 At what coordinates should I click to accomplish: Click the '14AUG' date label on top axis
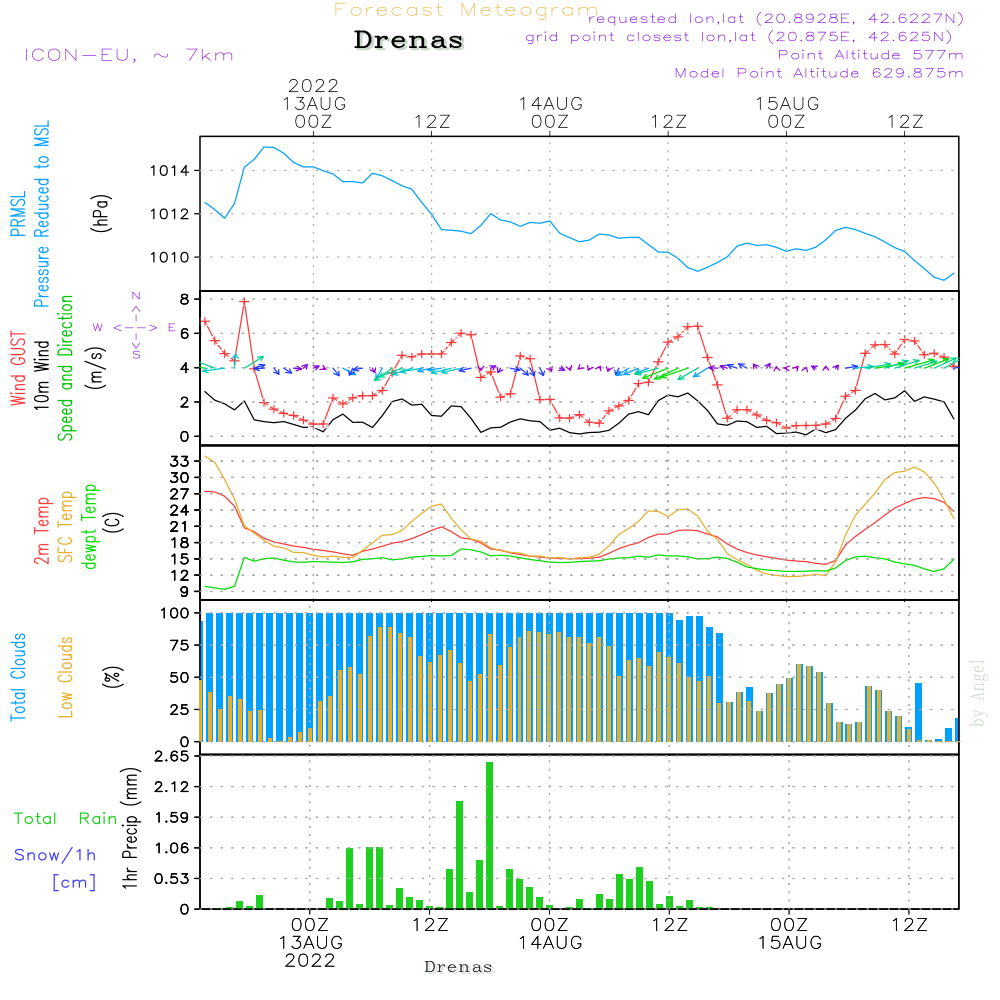pyautogui.click(x=550, y=103)
